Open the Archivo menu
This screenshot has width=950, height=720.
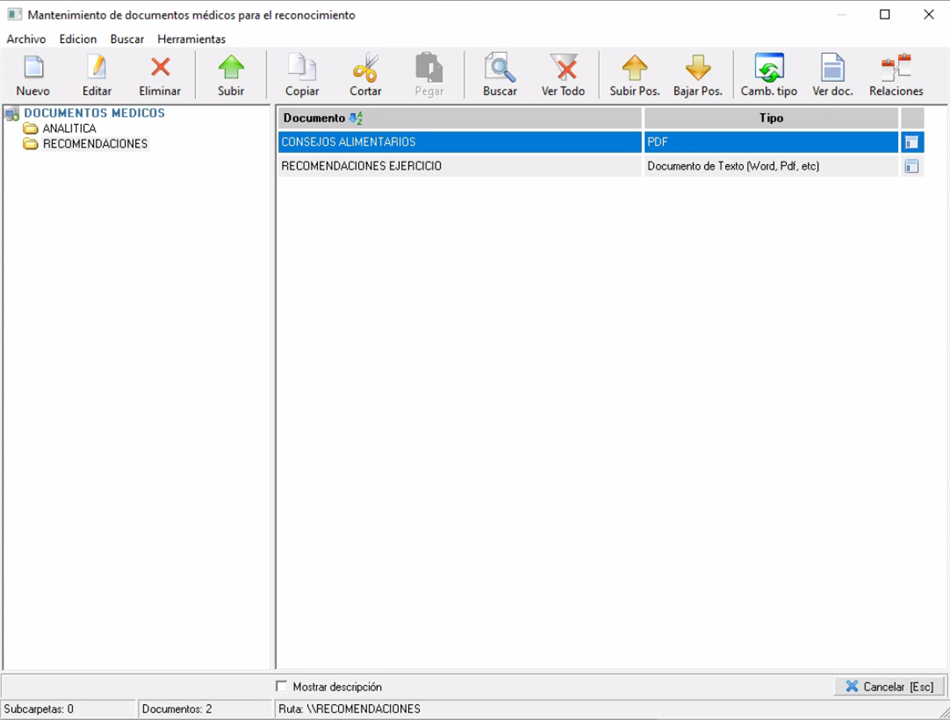[x=26, y=39]
